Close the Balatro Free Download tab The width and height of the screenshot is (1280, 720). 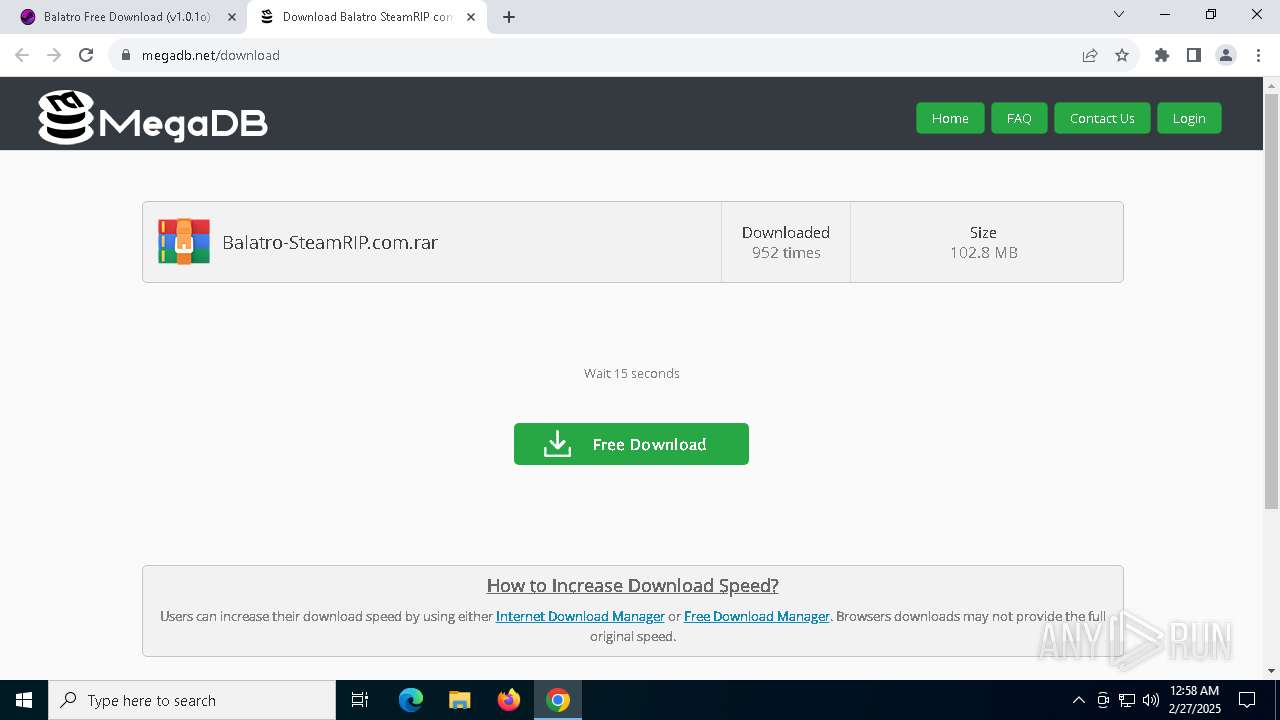pos(232,17)
